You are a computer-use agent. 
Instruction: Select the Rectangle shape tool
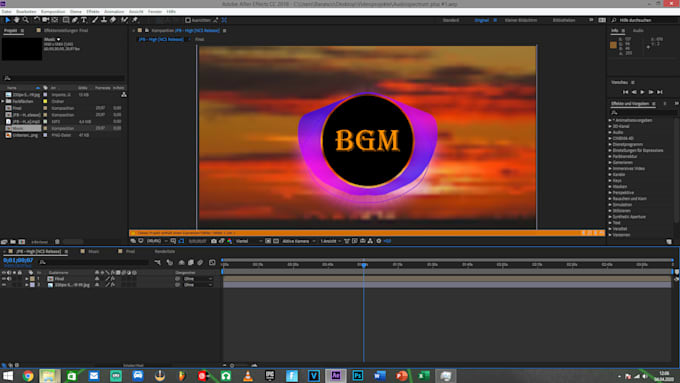[66, 20]
